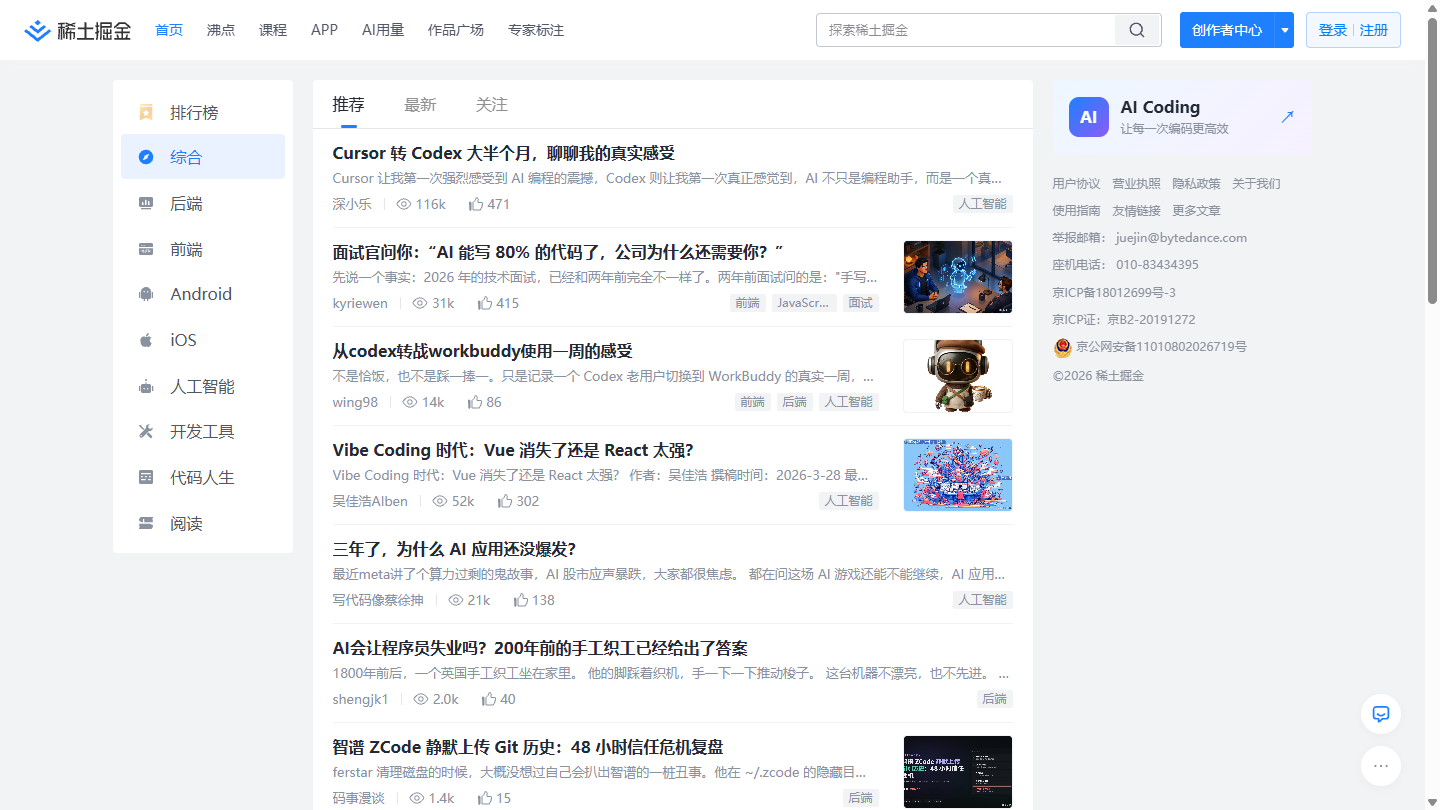Open the 京ICP备18012699号-3 link
This screenshot has height=810, width=1440.
pos(1114,293)
